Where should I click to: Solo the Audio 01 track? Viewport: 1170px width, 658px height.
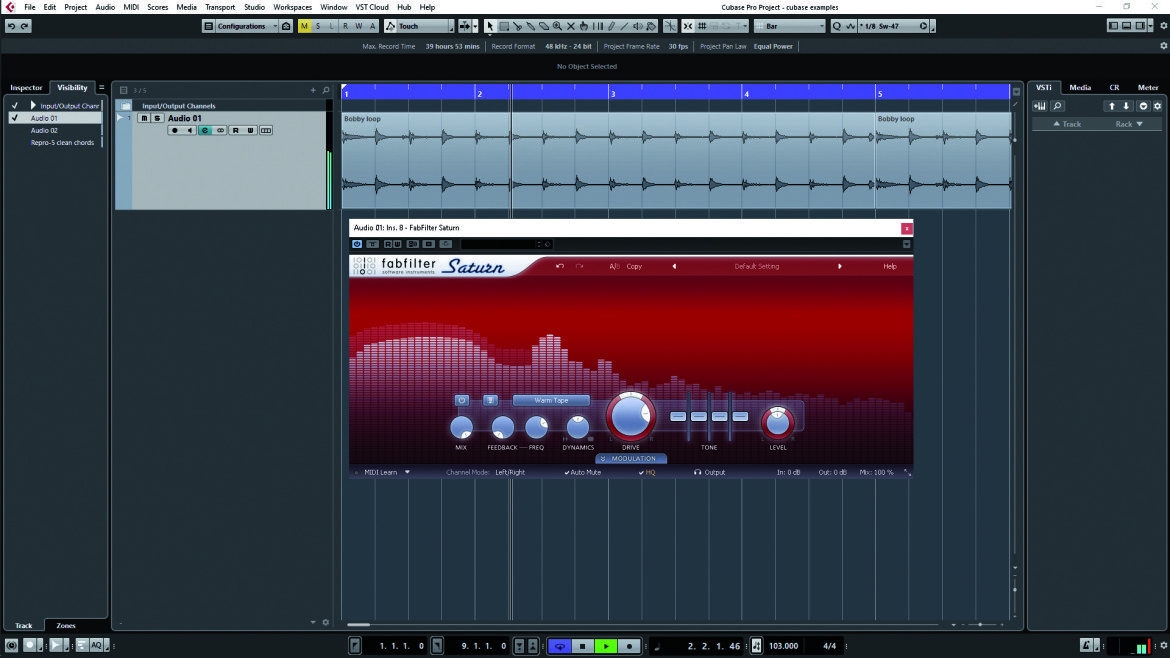click(157, 118)
